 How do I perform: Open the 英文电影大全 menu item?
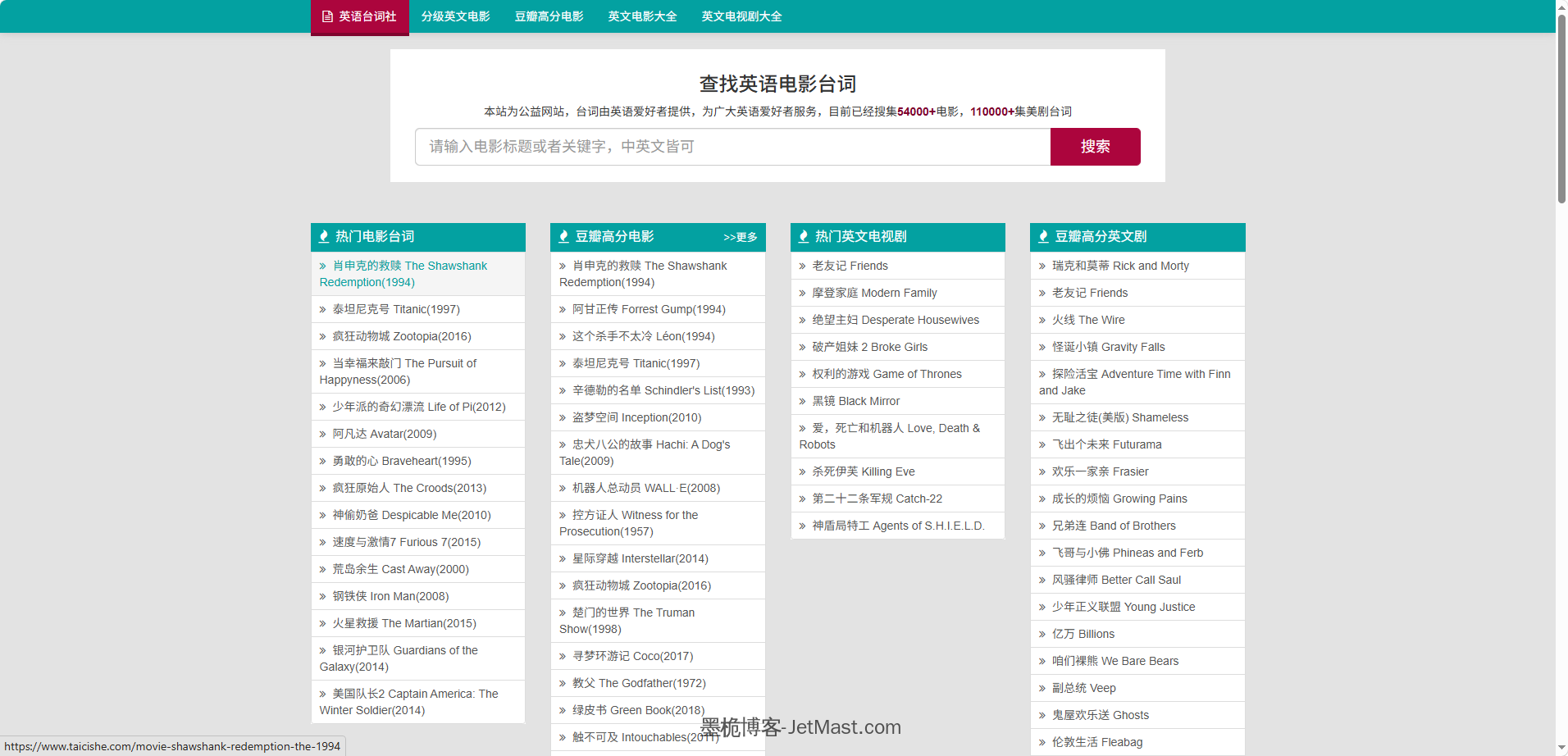(643, 16)
